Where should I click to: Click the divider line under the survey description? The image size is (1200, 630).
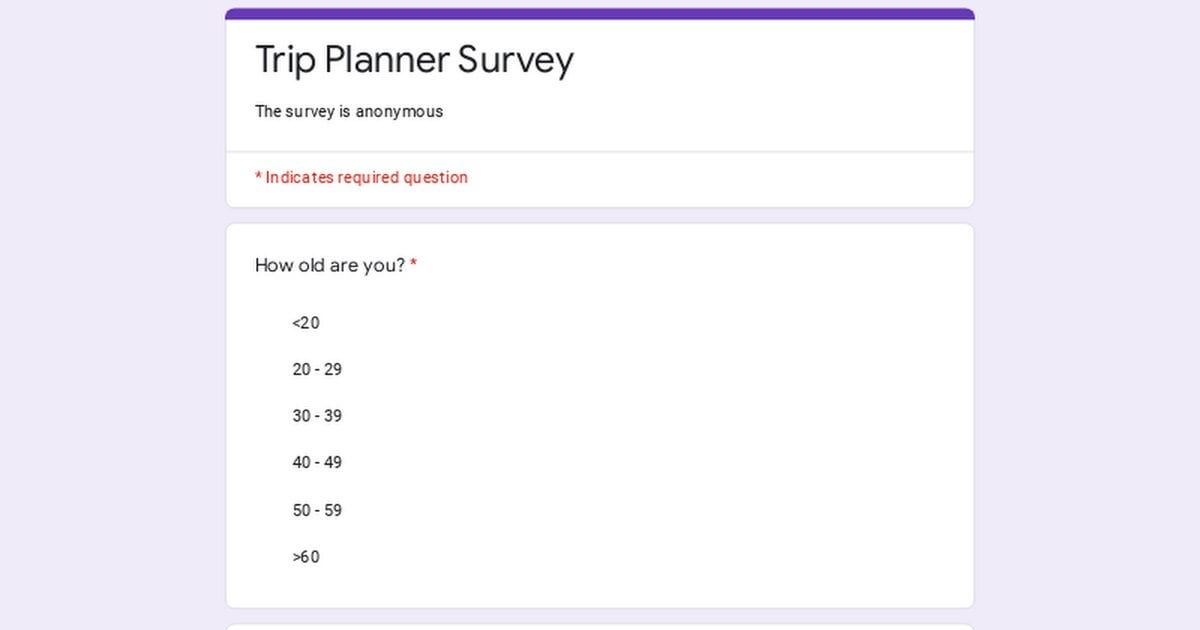[x=600, y=152]
